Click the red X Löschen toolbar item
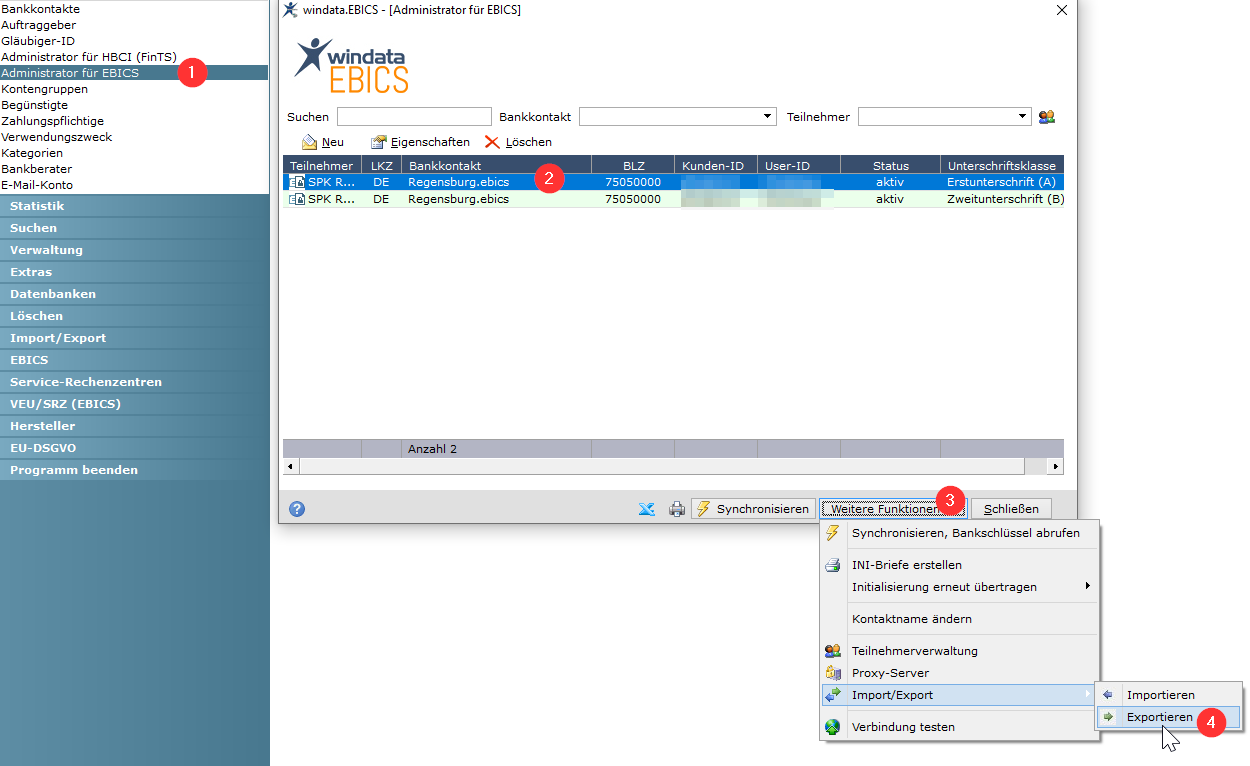1250x766 pixels. 518,142
